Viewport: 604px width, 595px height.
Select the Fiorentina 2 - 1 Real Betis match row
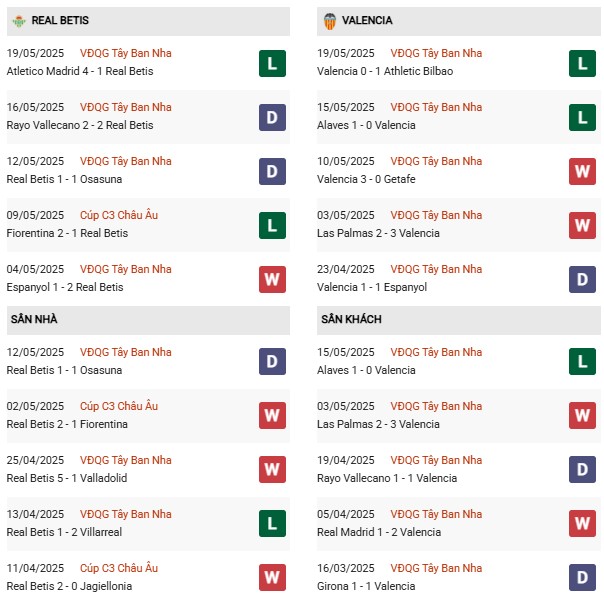[x=148, y=225]
